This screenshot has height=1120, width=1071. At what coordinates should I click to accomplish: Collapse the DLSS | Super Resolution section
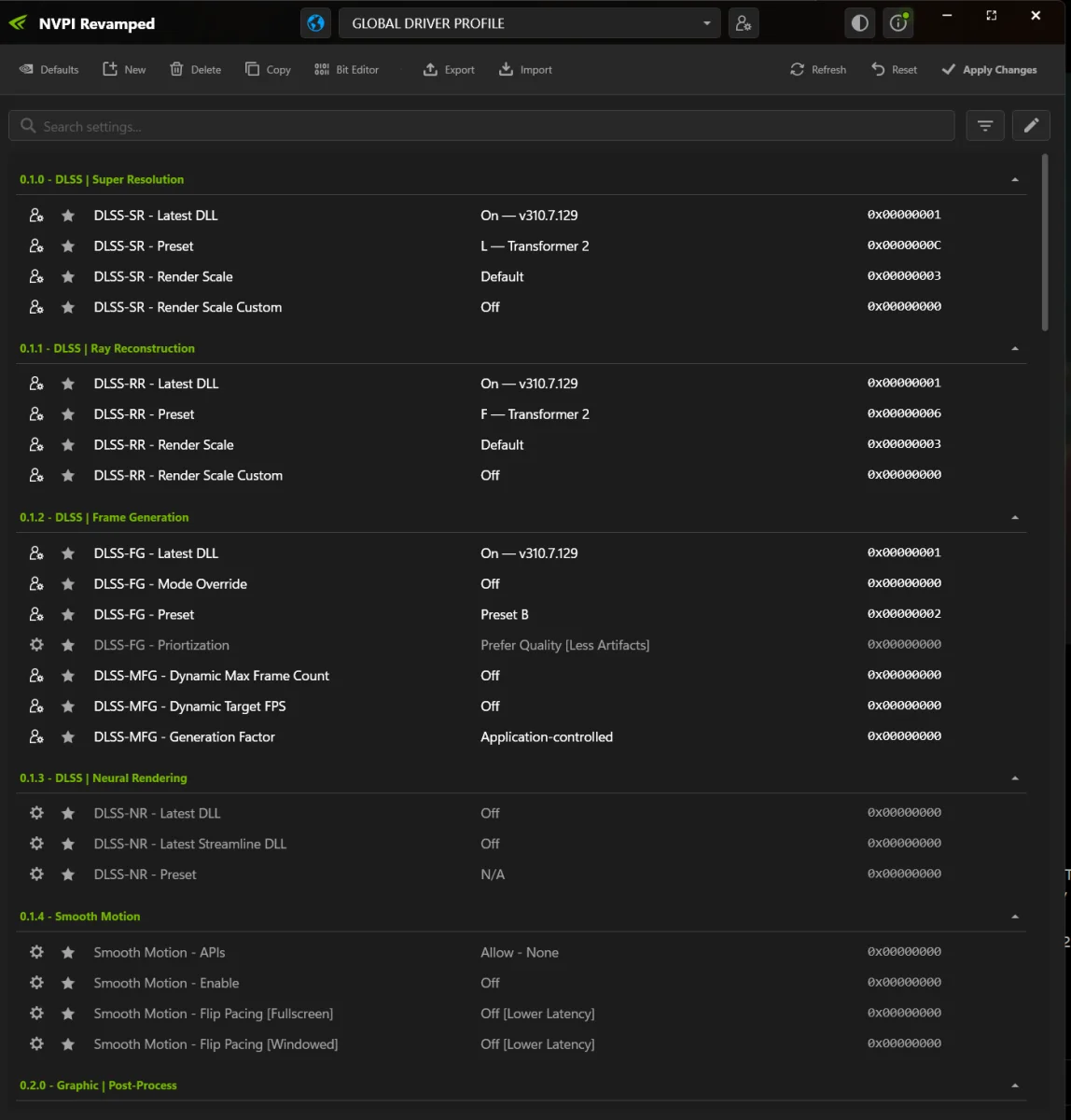click(1015, 180)
